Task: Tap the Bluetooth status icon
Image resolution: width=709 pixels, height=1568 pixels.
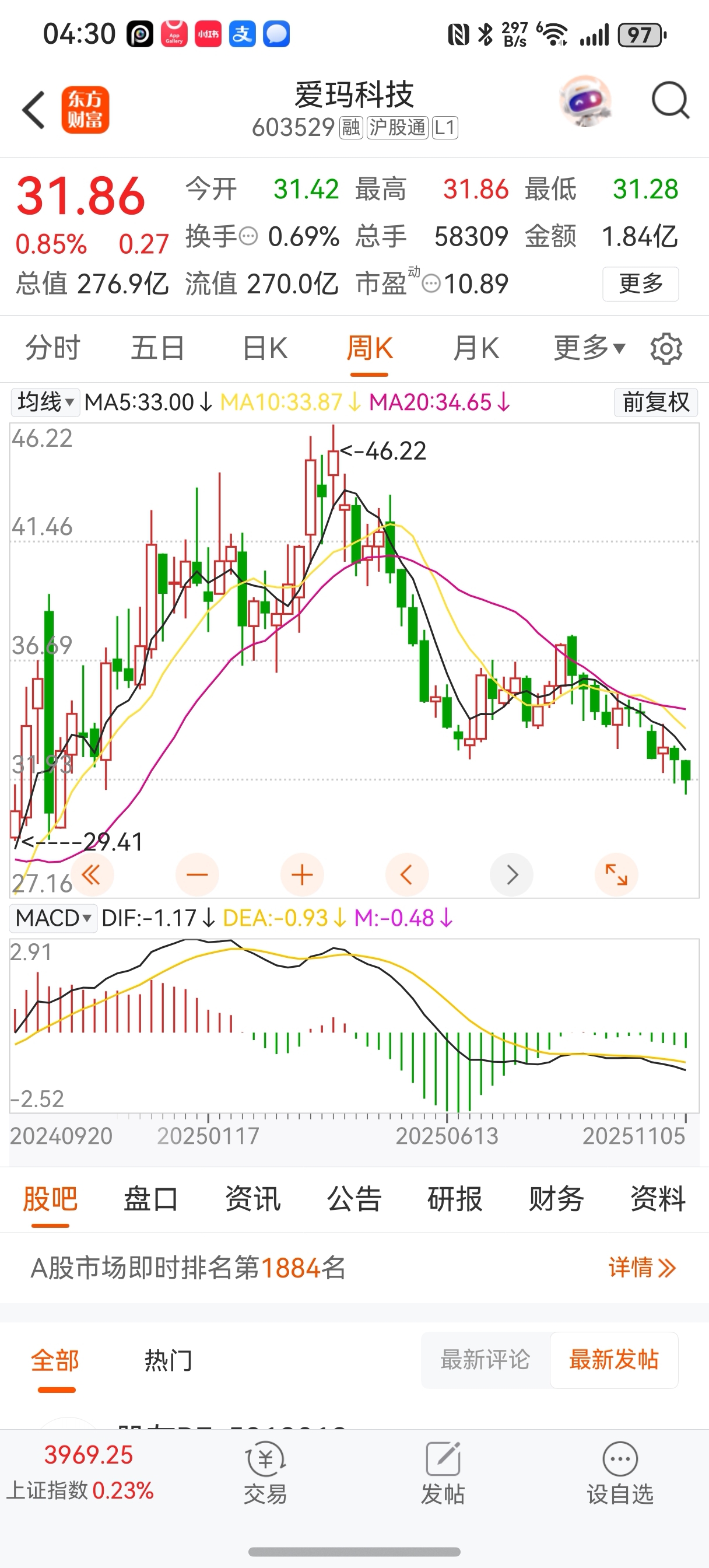Action: 486,34
